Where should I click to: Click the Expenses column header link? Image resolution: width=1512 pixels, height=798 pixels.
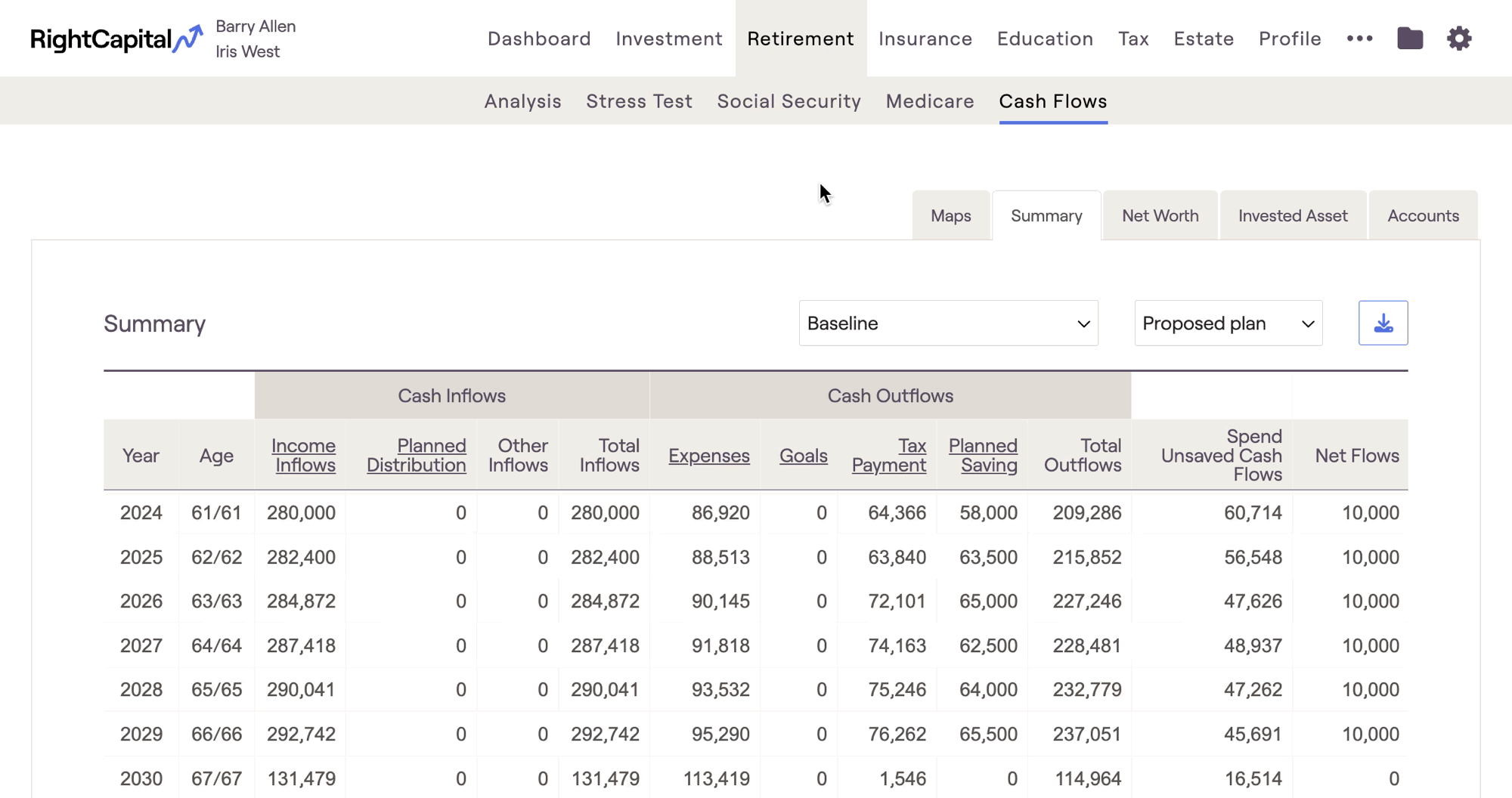tap(708, 456)
